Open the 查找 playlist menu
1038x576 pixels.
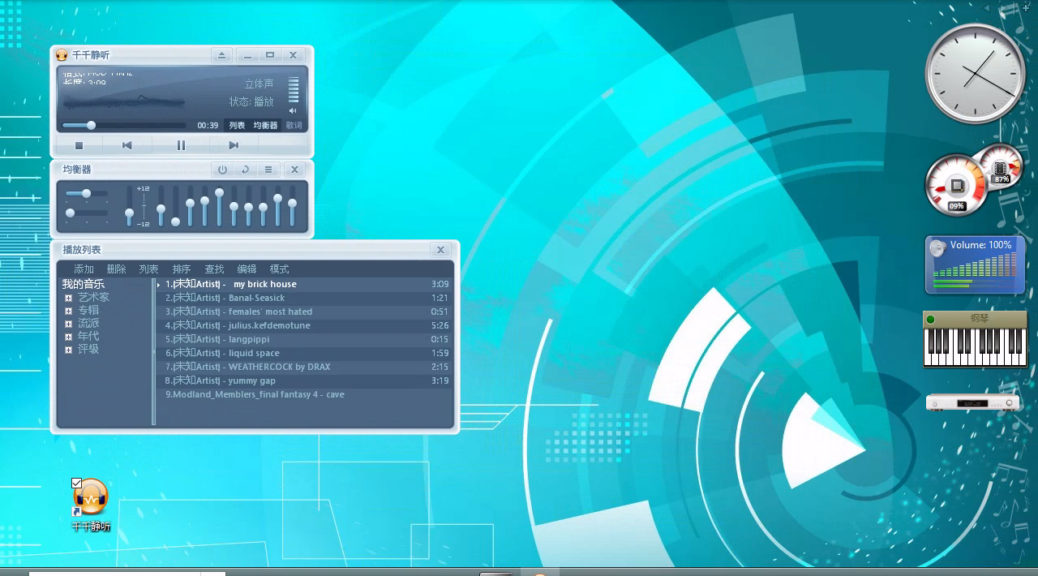(x=214, y=269)
